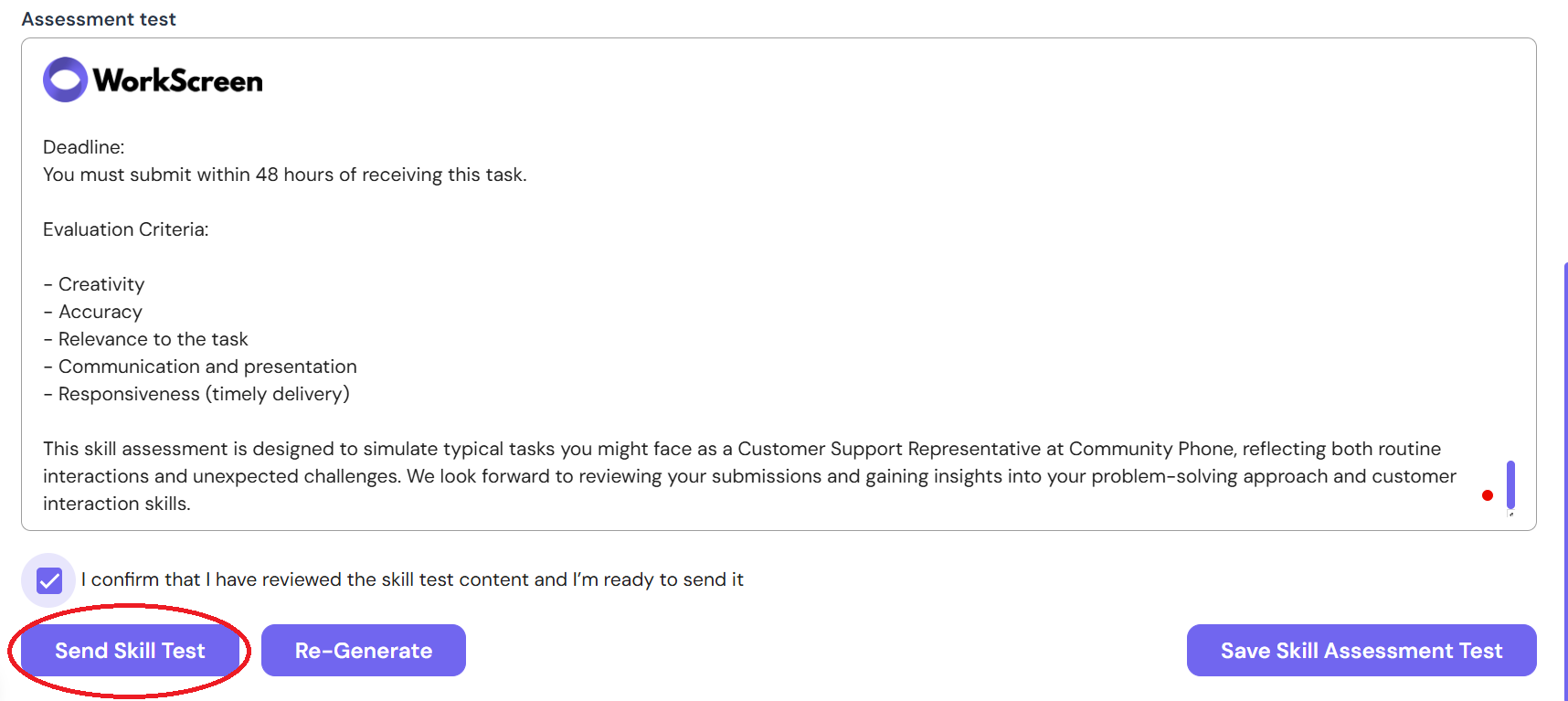Place cursor on '- Creativity' line
This screenshot has height=701, width=1568.
[x=94, y=284]
